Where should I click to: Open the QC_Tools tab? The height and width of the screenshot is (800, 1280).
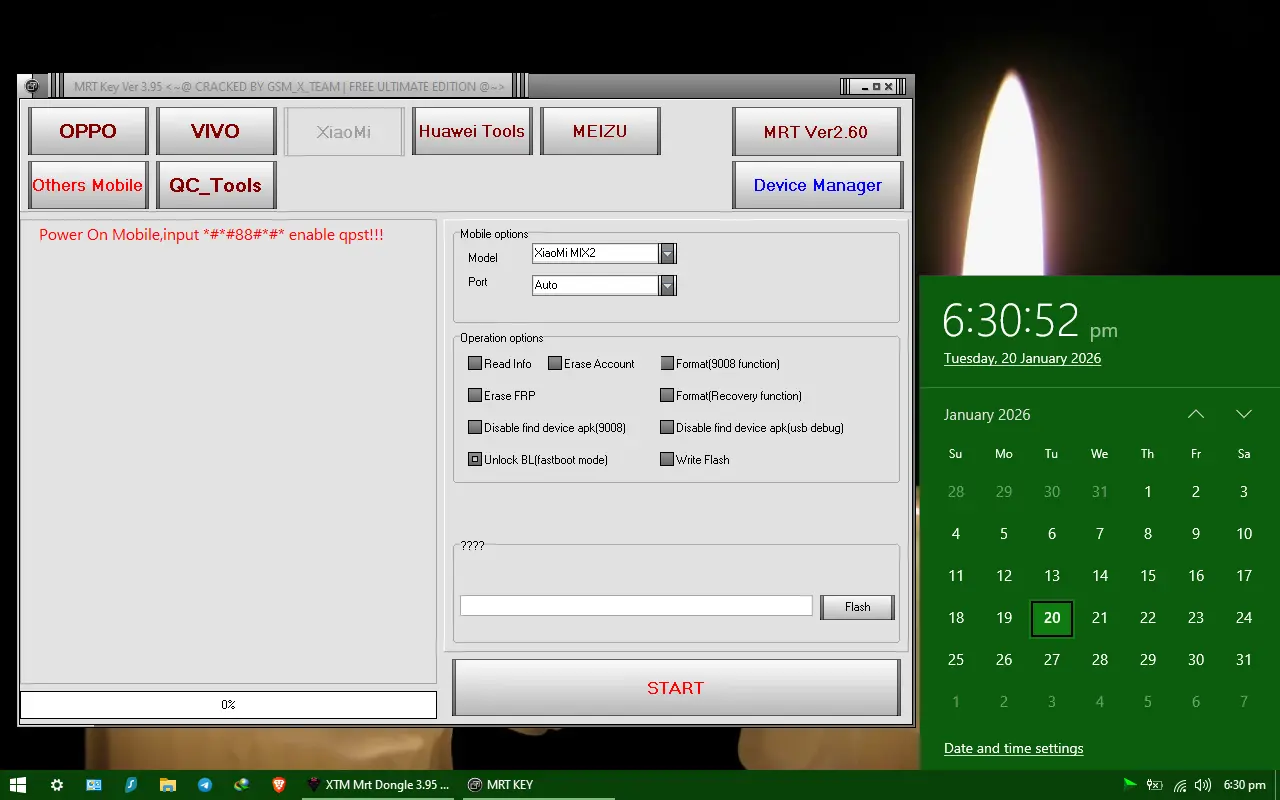click(216, 185)
